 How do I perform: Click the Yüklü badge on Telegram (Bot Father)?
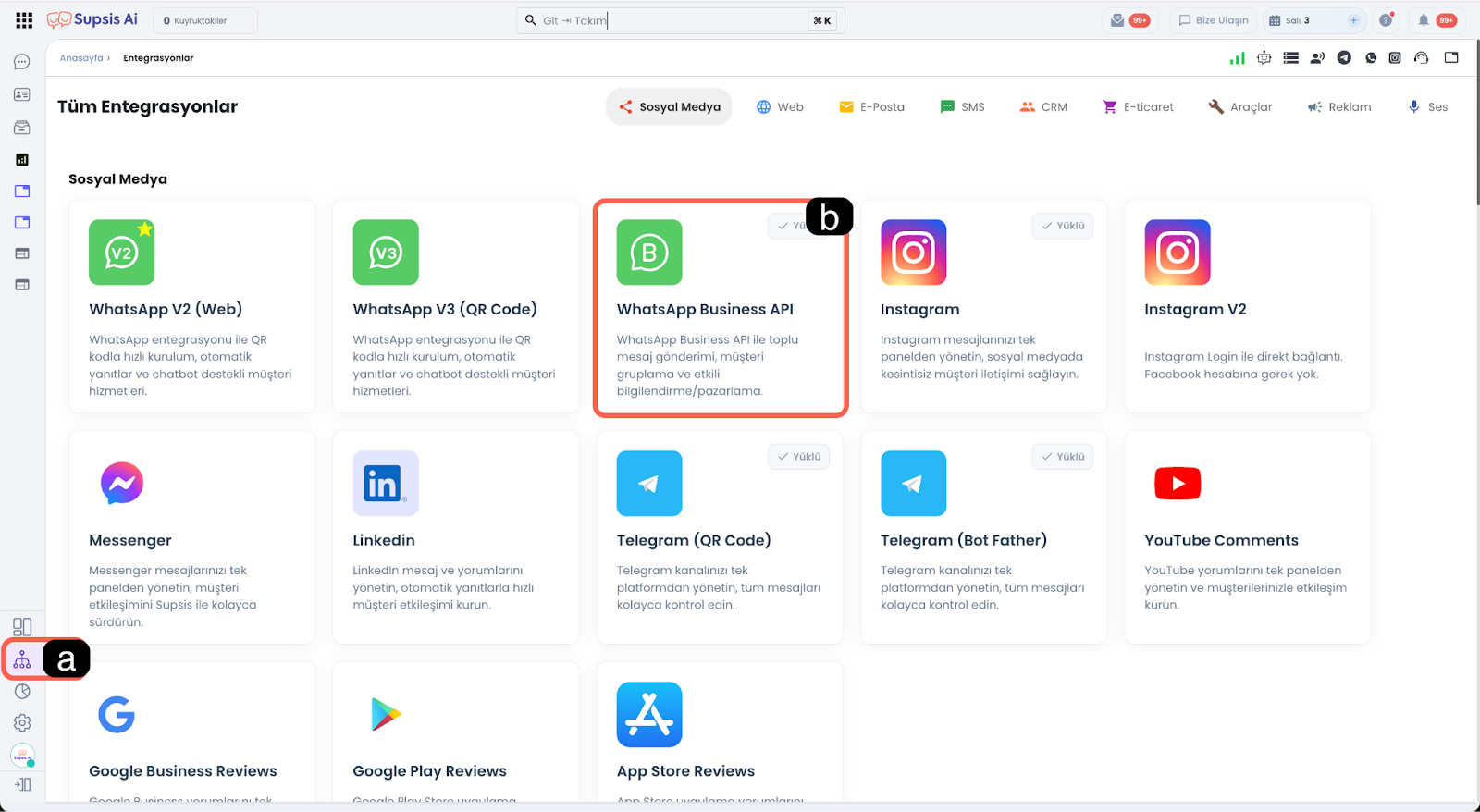1062,457
